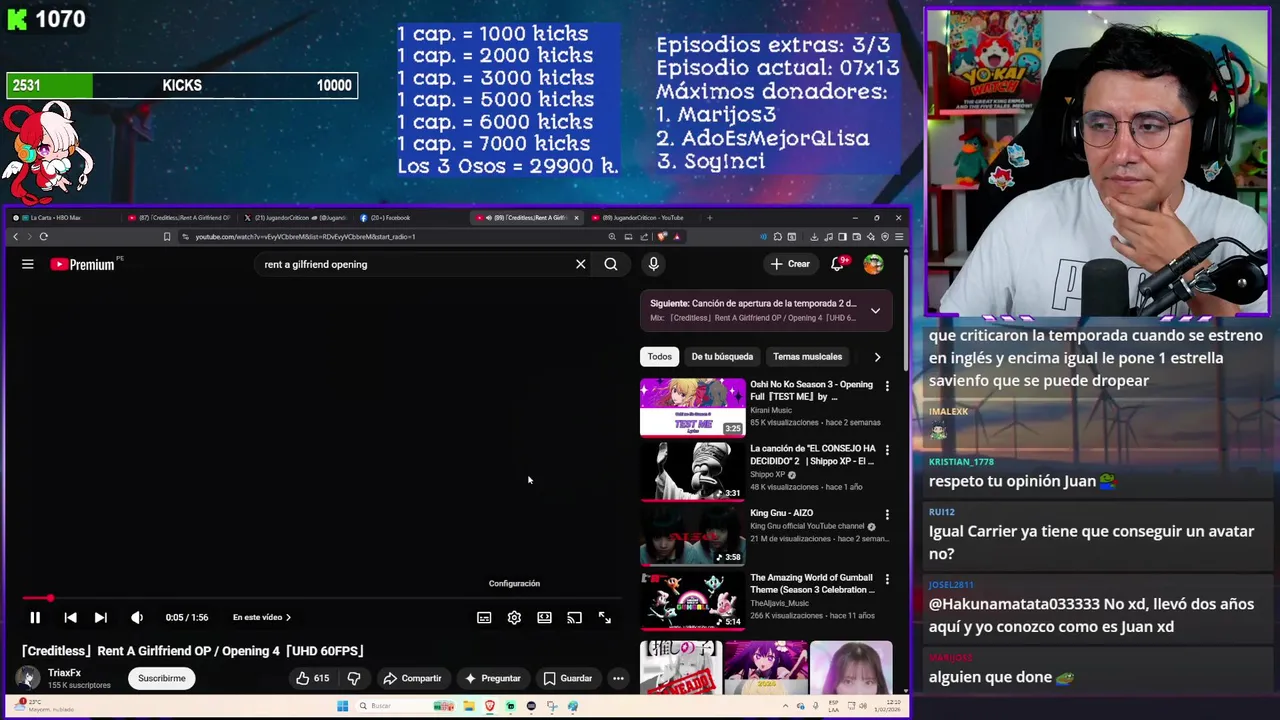The image size is (1280, 720).
Task: Clear the search box text with X
Action: tap(580, 264)
